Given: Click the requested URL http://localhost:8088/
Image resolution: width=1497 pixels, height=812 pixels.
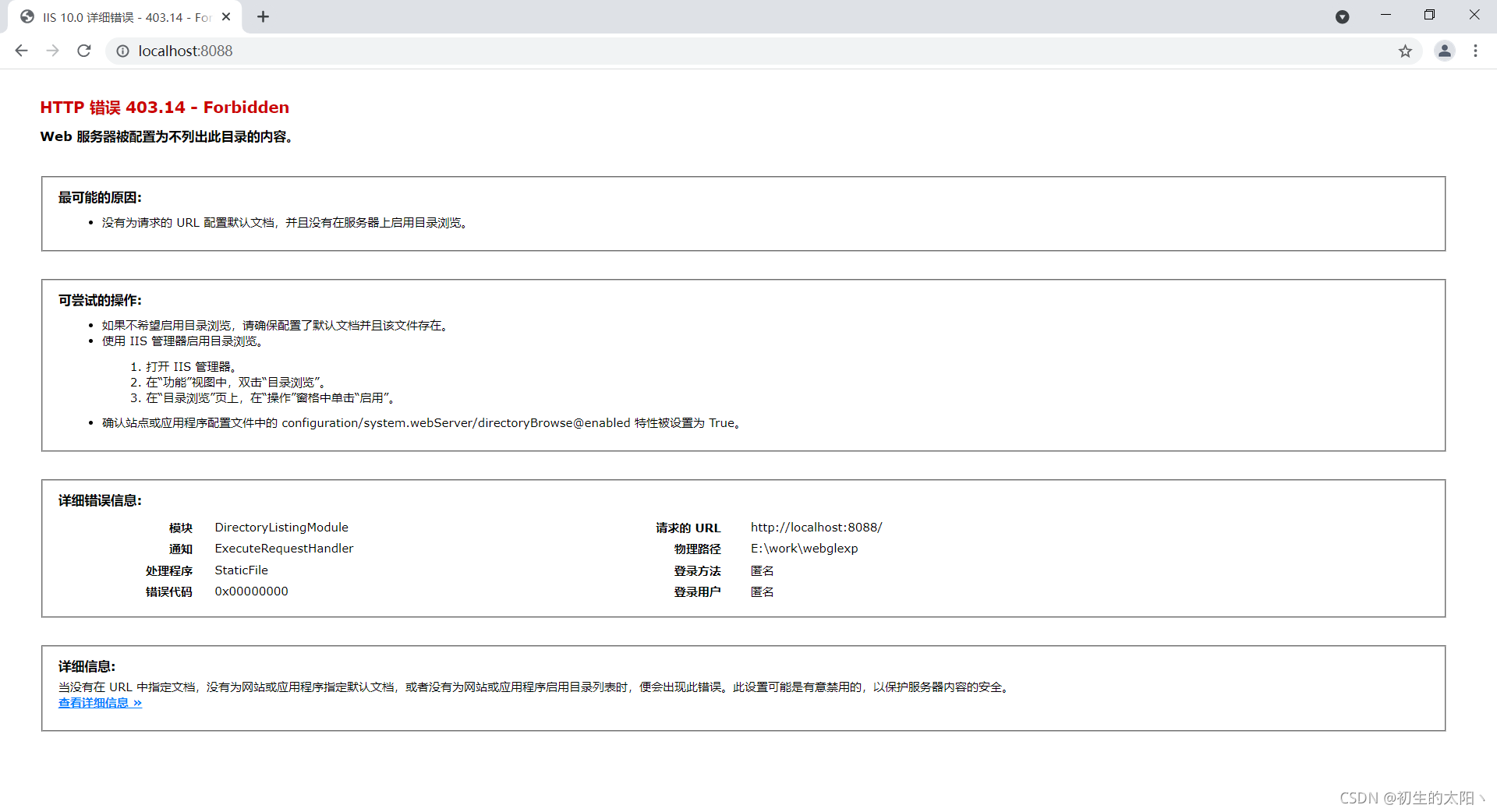Looking at the screenshot, I should 816,528.
